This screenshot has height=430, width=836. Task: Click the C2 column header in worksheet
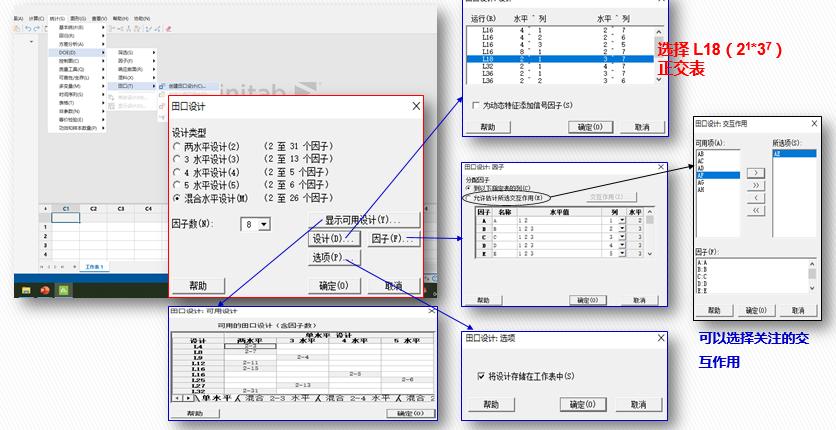[93, 208]
